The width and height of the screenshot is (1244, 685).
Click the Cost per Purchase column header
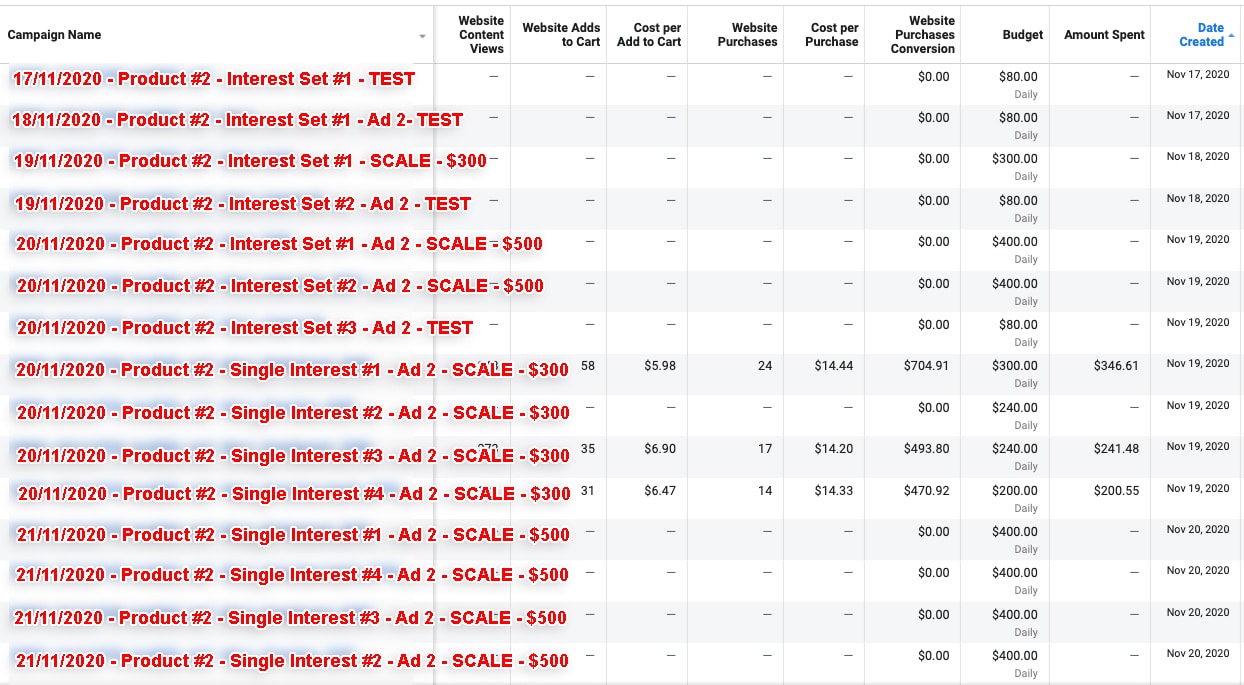[834, 35]
